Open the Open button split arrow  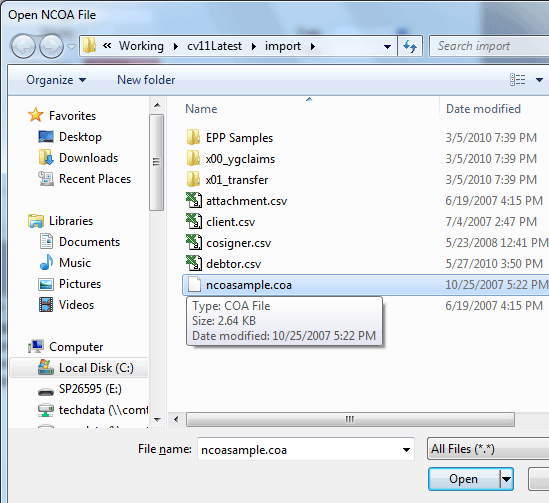(x=506, y=478)
